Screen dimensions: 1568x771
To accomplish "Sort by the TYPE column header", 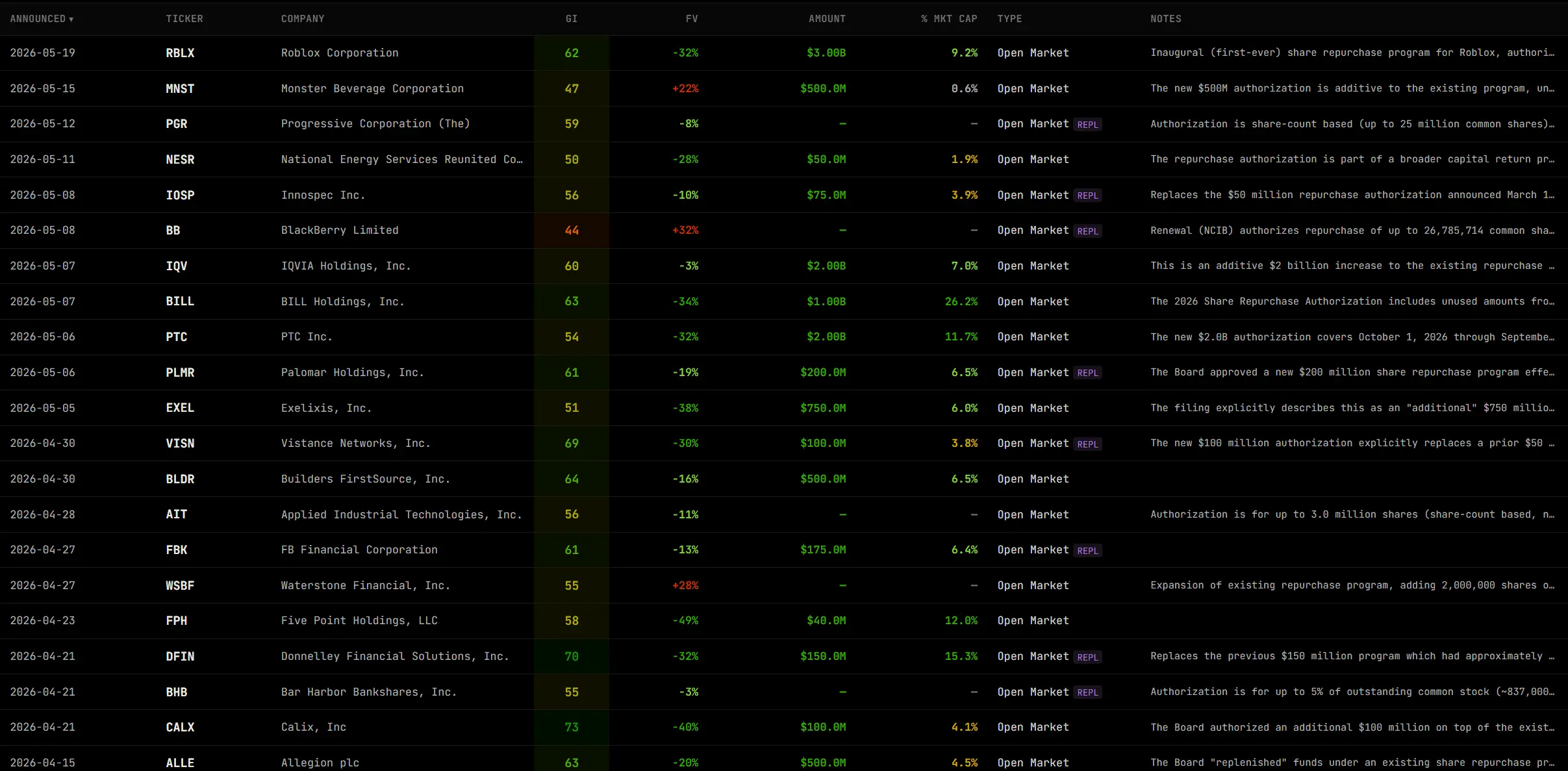I will [1009, 19].
